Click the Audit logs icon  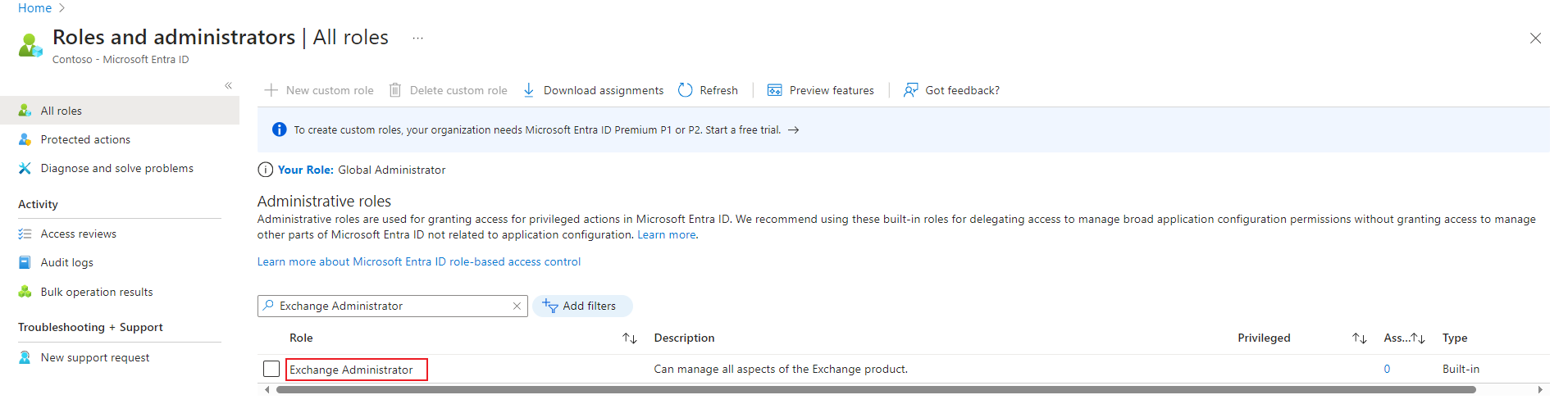[x=25, y=262]
